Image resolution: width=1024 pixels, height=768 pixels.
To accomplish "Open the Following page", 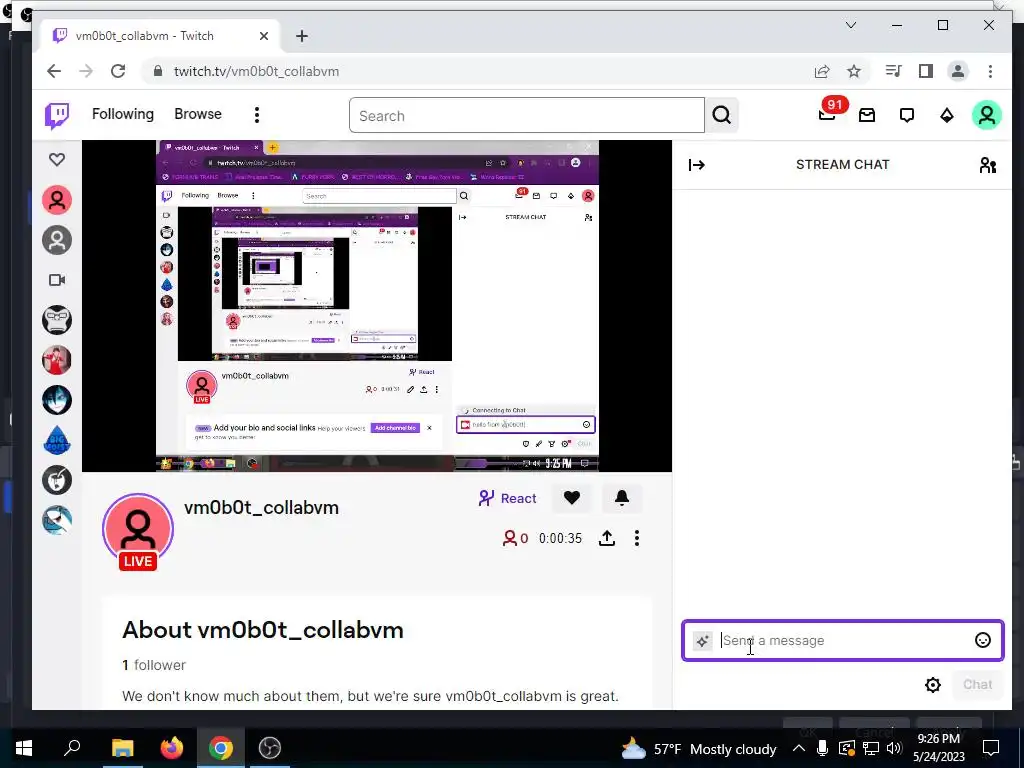I will click(123, 114).
